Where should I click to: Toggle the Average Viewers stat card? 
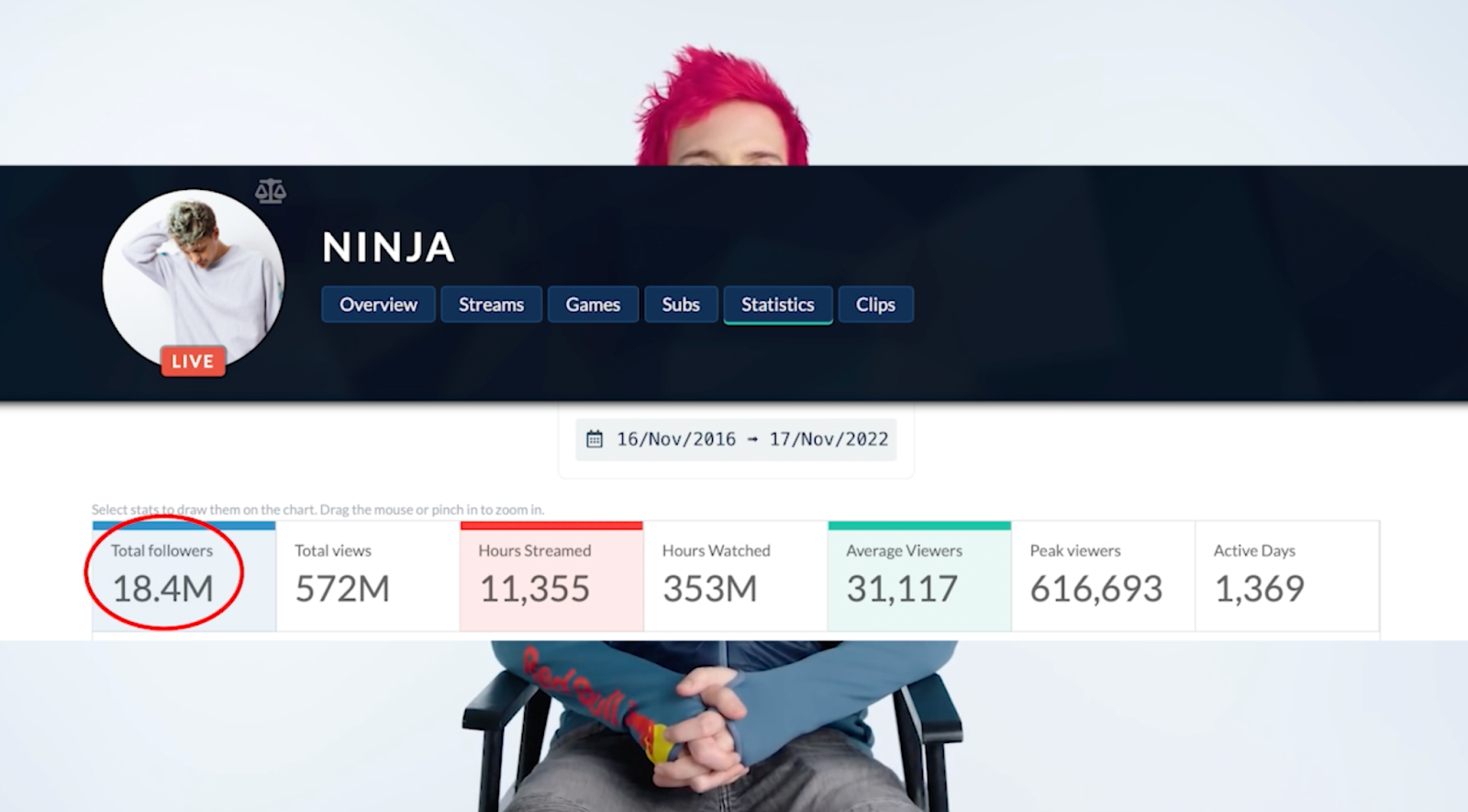[x=919, y=576]
